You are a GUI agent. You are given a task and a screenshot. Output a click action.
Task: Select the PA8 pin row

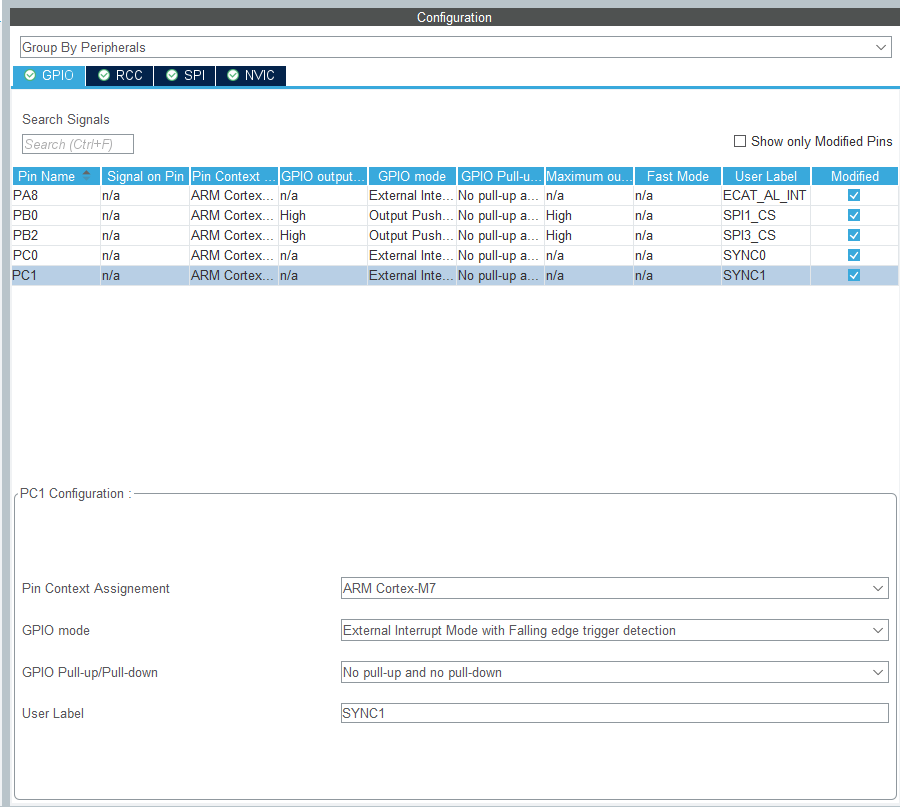click(x=455, y=195)
